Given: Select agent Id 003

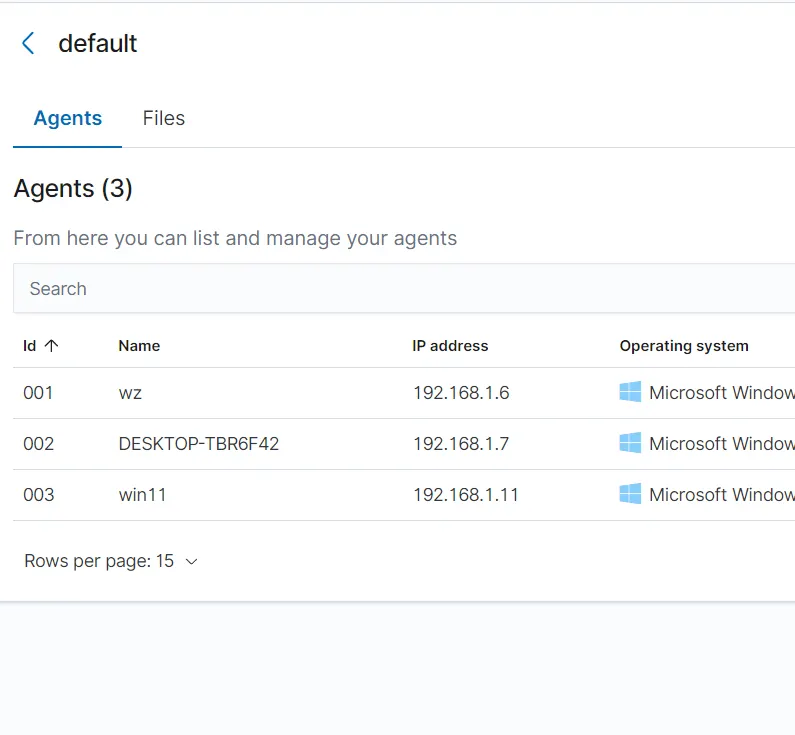Looking at the screenshot, I should coord(38,495).
